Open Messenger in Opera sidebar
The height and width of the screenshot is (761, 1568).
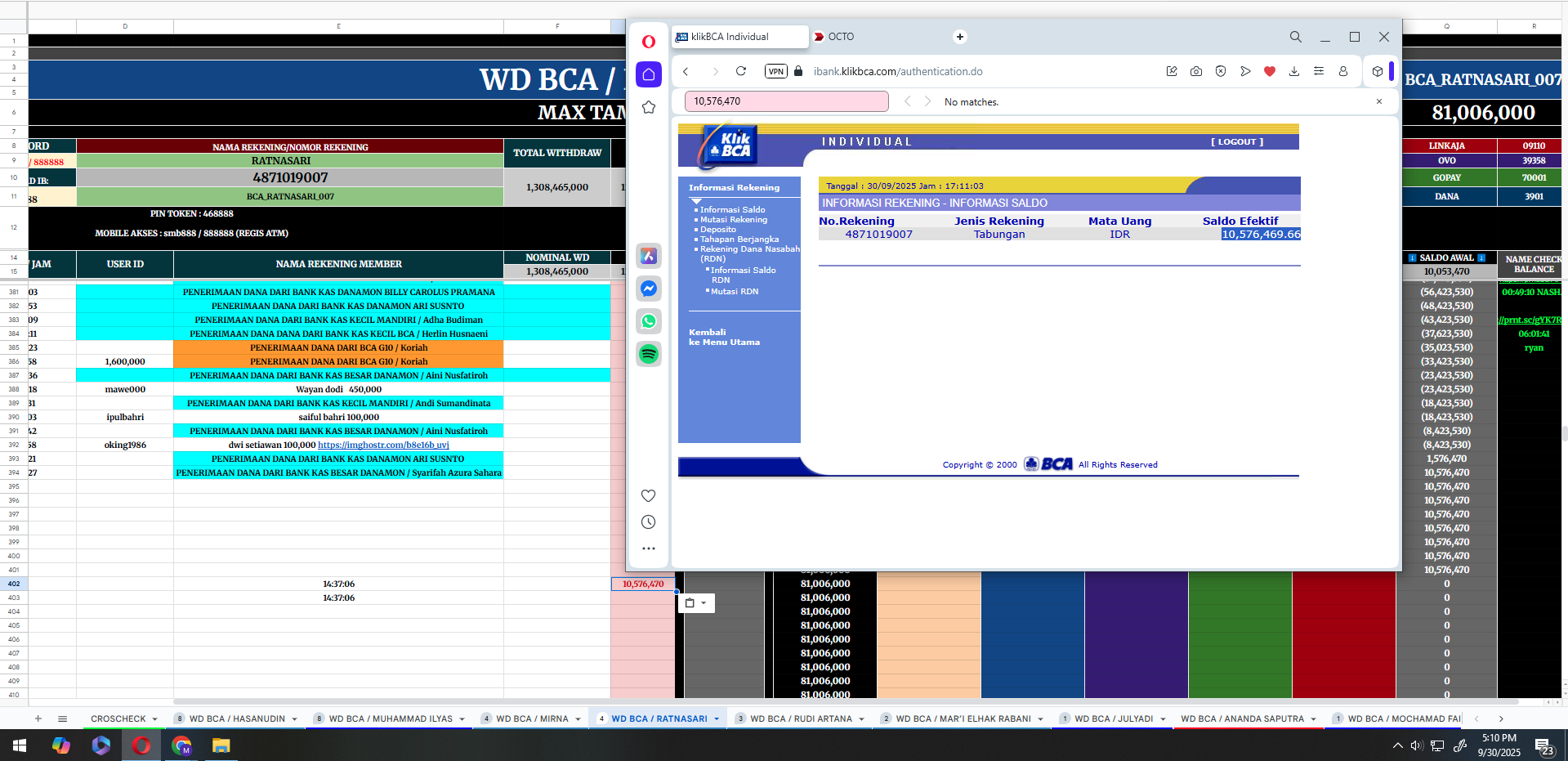[649, 289]
